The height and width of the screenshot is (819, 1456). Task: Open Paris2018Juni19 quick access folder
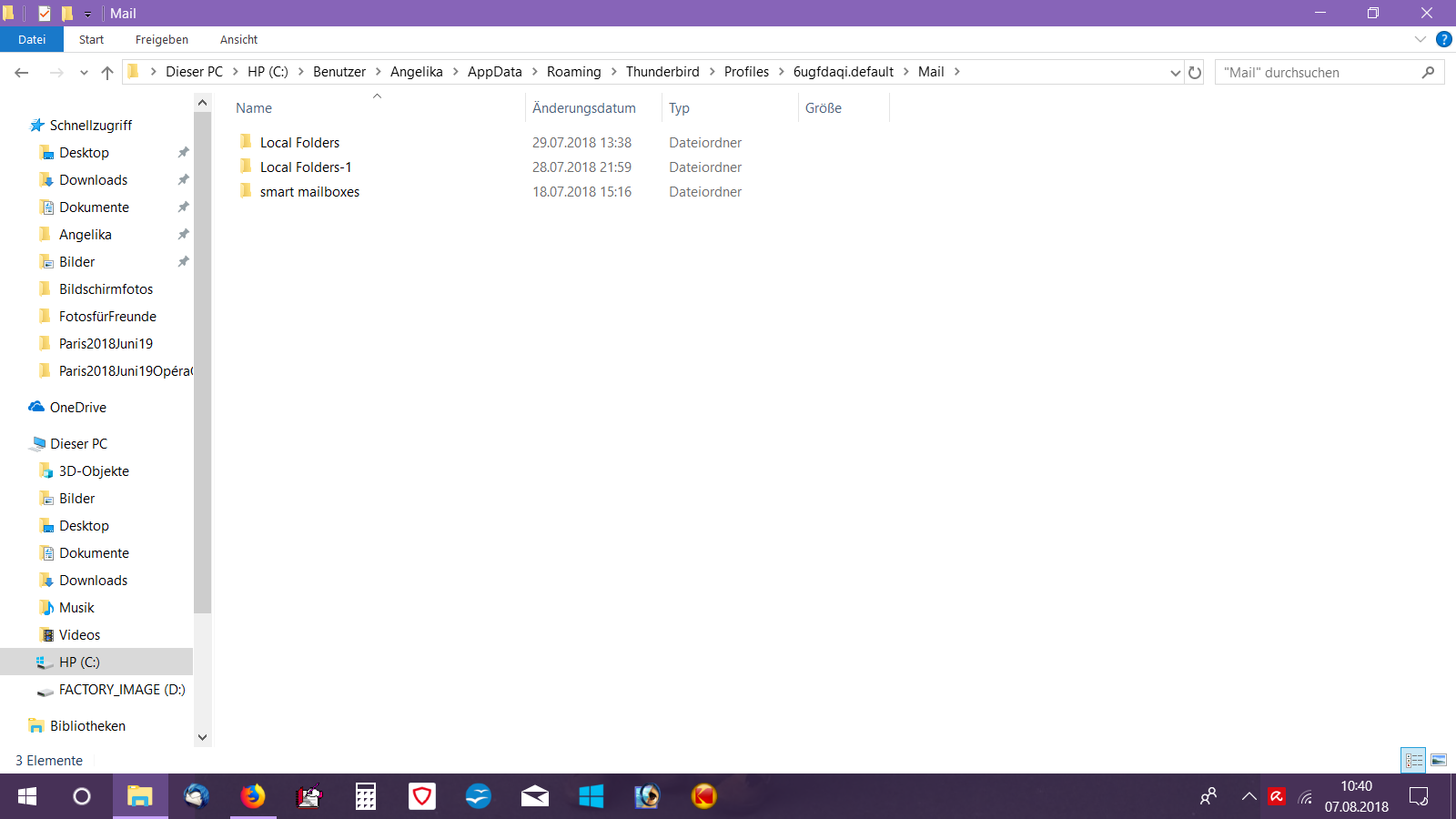pos(106,344)
